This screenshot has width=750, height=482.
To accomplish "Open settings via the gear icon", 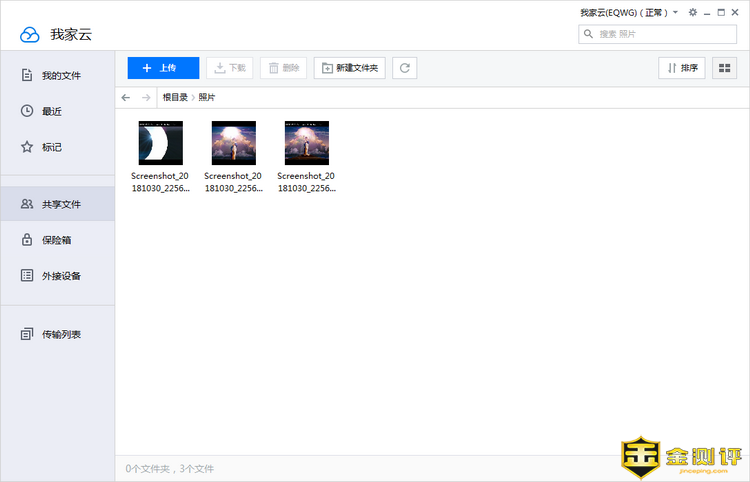I will point(692,13).
